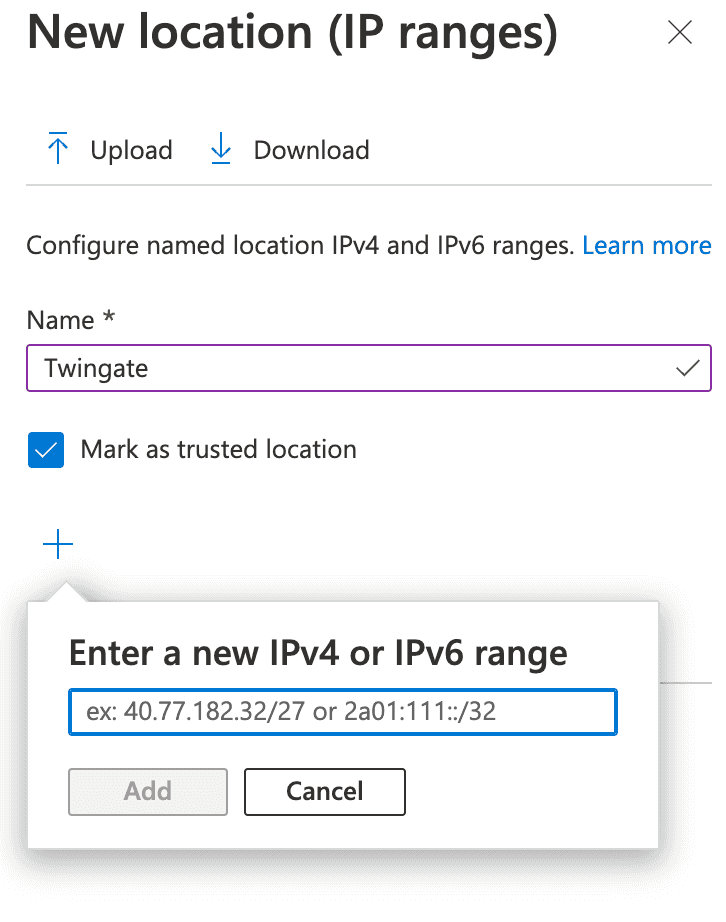Click the 'Mark as trusted location' label
This screenshot has height=922, width=726.
218,450
